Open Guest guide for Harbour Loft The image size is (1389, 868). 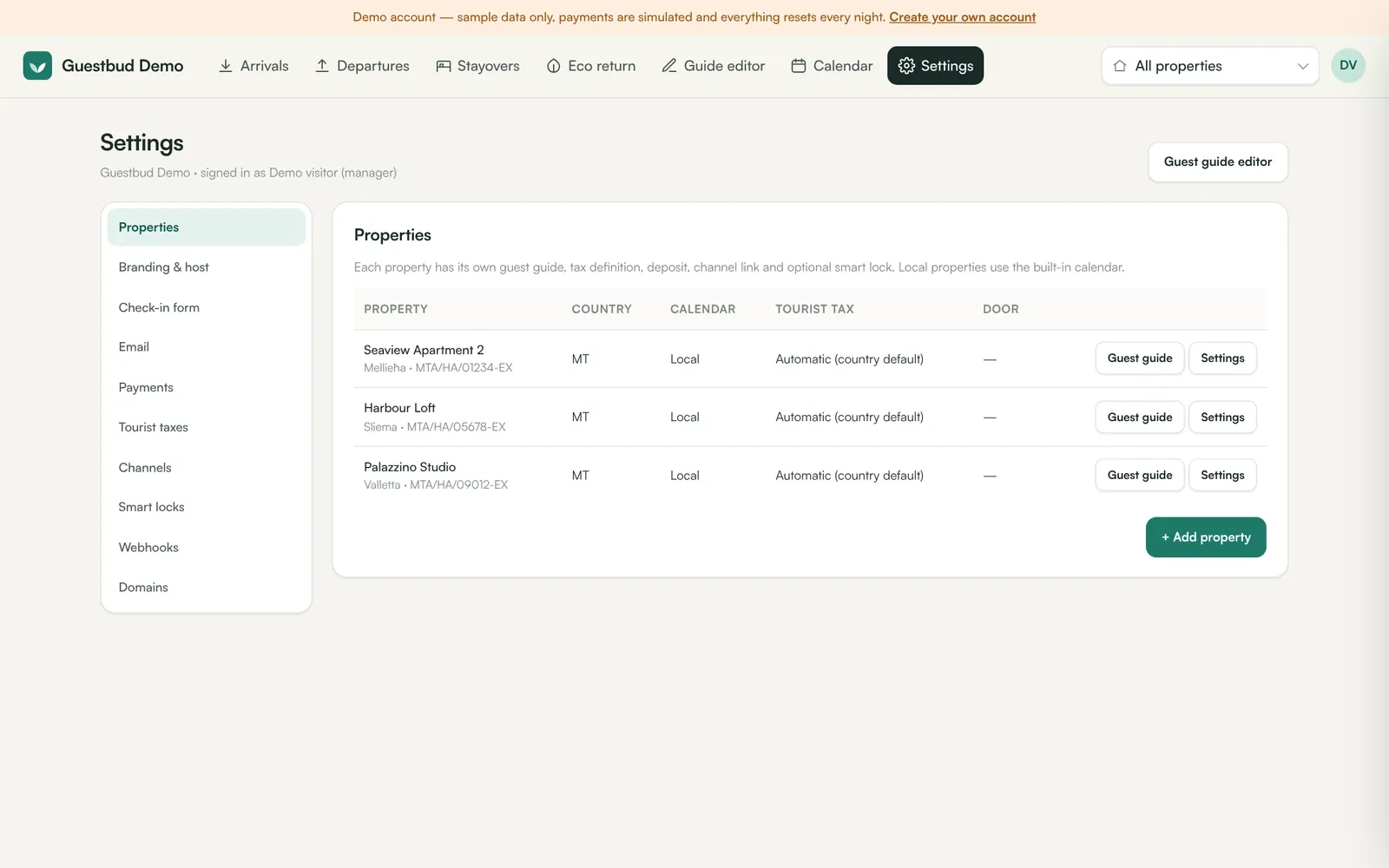[x=1140, y=418]
